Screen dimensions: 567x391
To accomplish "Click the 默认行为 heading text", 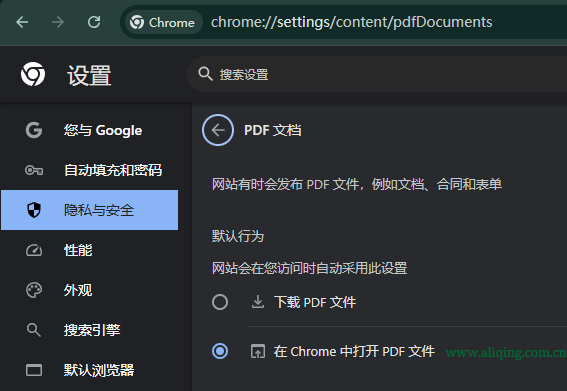I will click(238, 236).
